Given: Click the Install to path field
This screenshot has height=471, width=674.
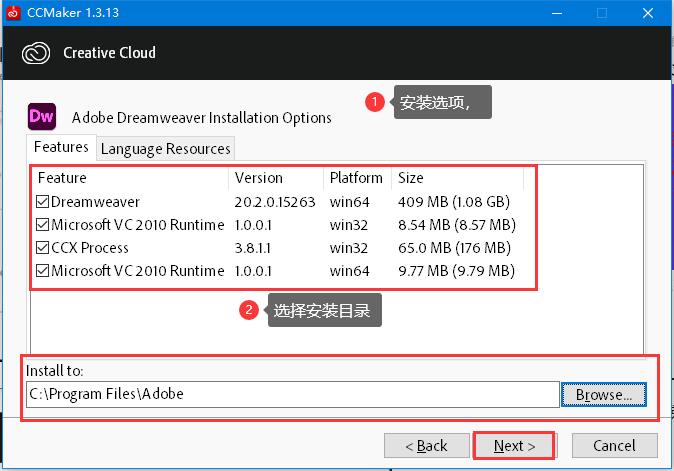Looking at the screenshot, I should point(292,394).
